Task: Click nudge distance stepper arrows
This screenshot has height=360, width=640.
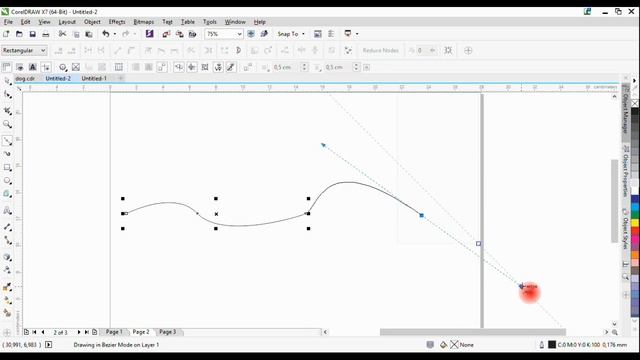Action: pyautogui.click(x=304, y=67)
